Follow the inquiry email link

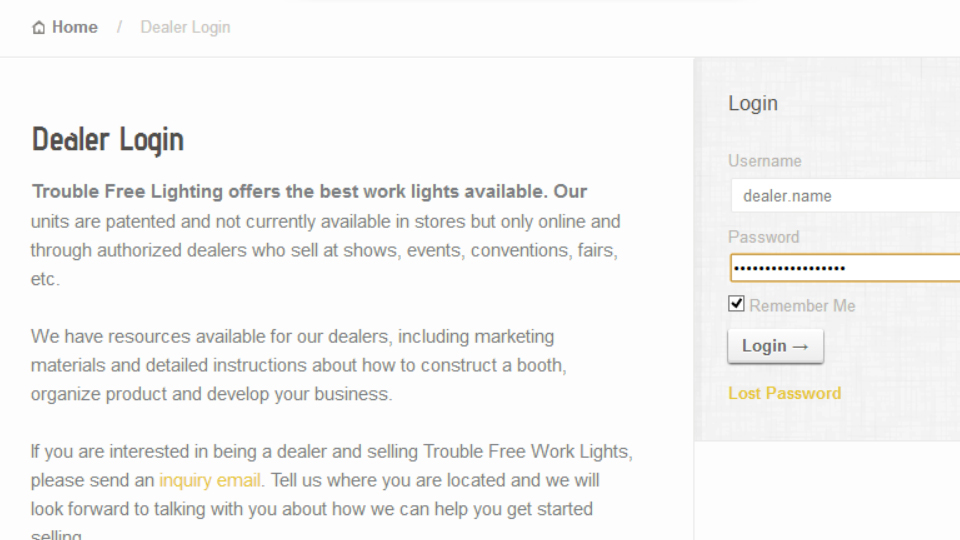point(209,480)
